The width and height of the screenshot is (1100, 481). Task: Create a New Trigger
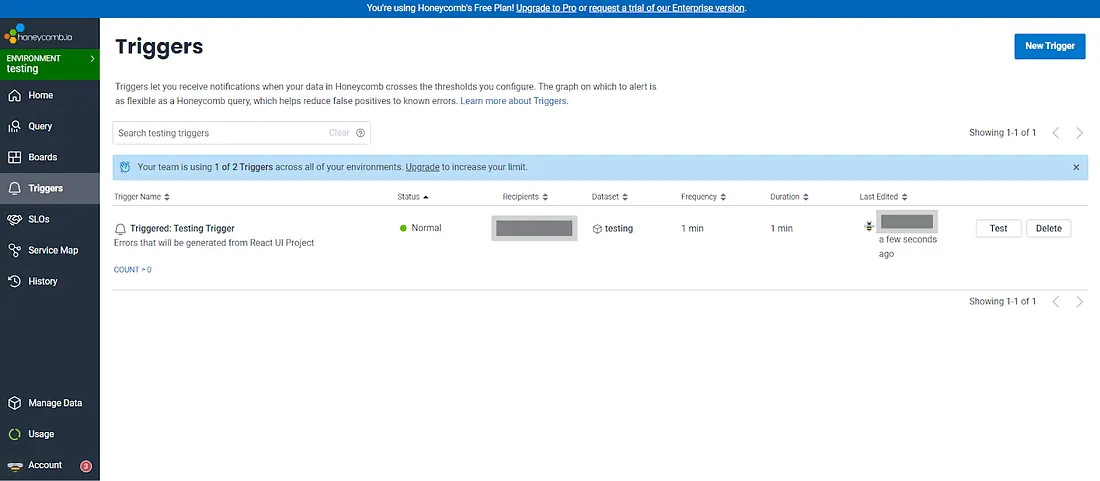pos(1049,46)
